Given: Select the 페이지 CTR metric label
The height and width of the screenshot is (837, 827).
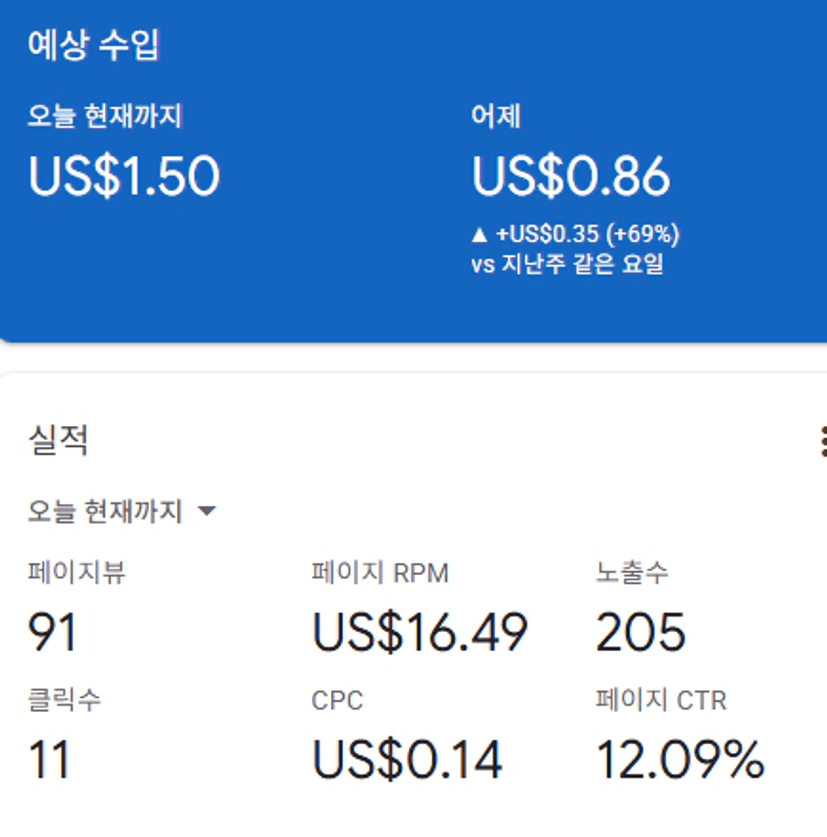Looking at the screenshot, I should click(x=661, y=700).
